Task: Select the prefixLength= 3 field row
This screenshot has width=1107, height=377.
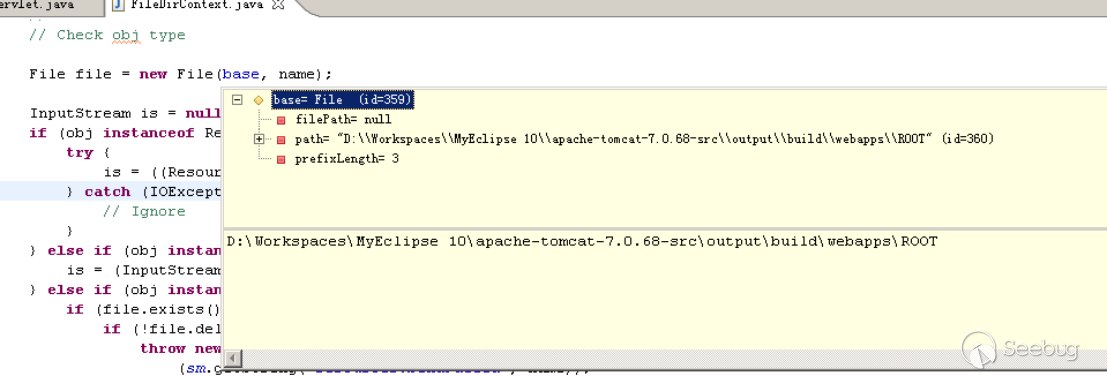Action: coord(347,160)
